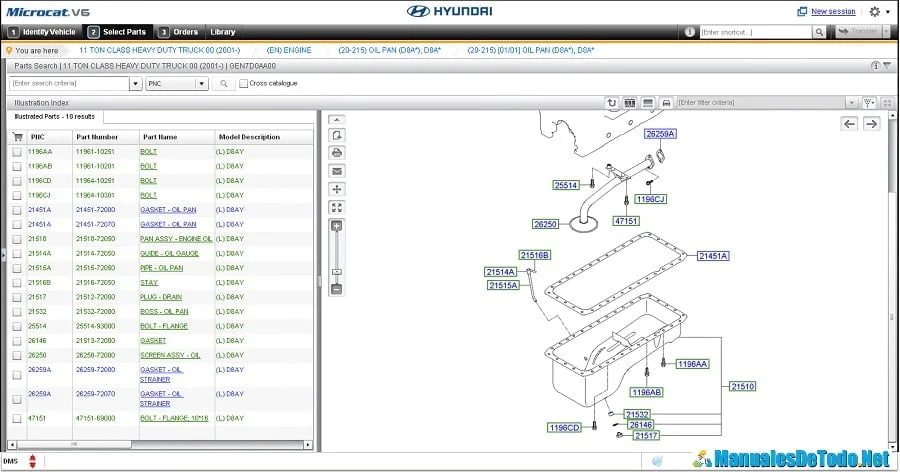The height and width of the screenshot is (472, 900).
Task: Click the 11 TON CLASS HEAVY DUTY TRUCK breadcrumb
Action: [160, 51]
